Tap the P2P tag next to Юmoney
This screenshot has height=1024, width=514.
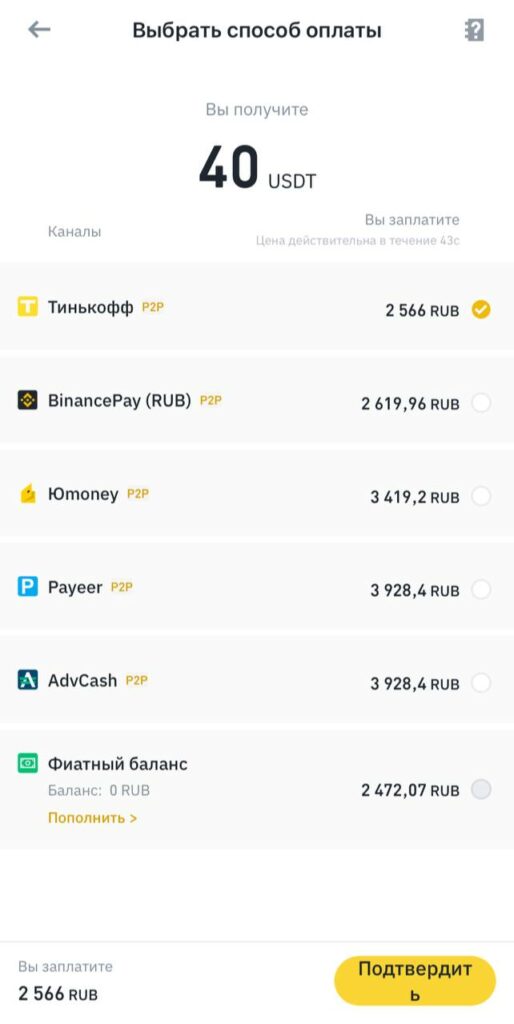point(138,494)
